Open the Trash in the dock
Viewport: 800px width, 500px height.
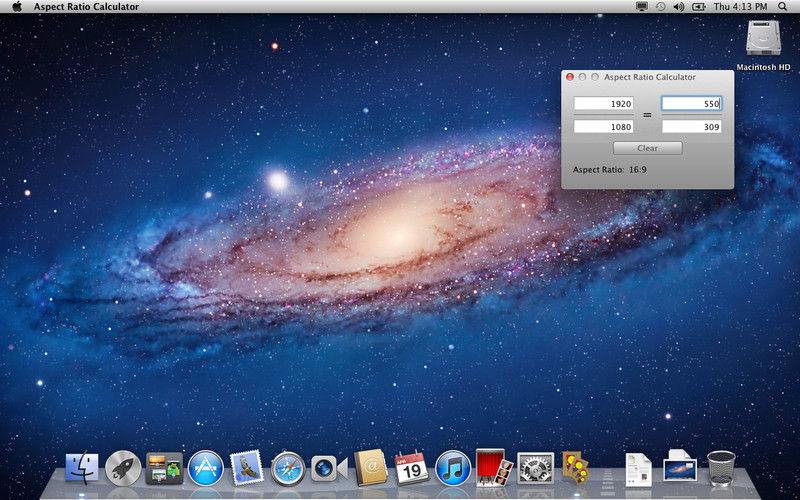coord(721,468)
